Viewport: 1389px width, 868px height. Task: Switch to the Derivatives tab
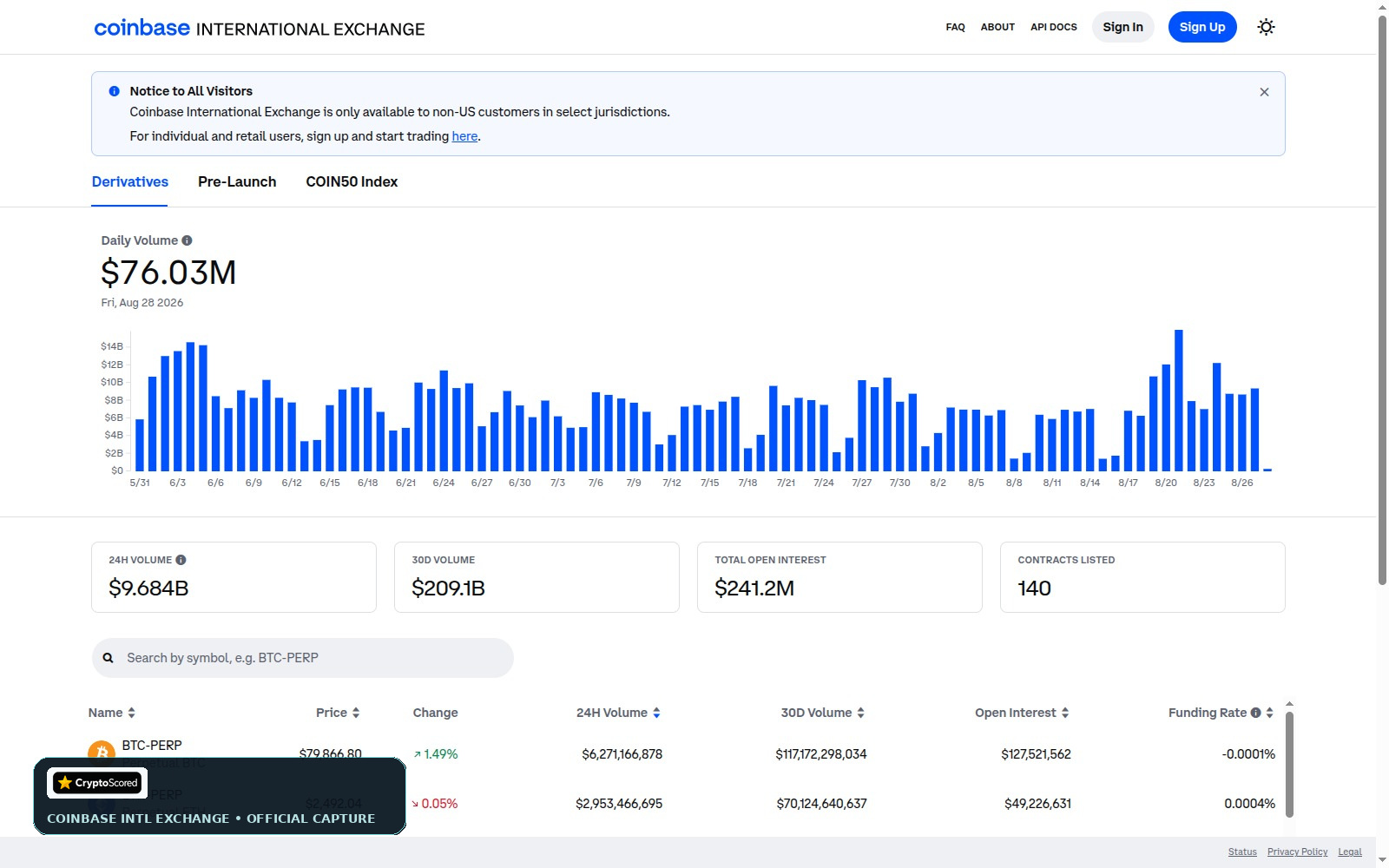(x=130, y=181)
